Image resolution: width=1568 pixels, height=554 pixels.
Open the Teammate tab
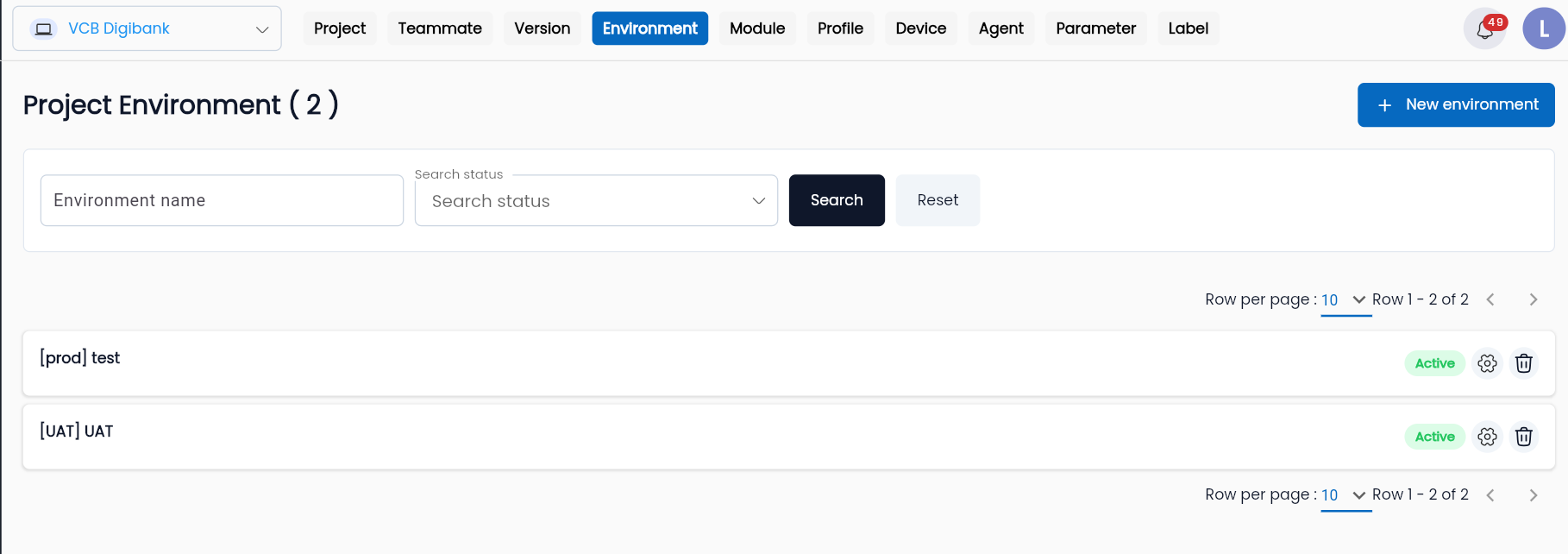tap(440, 28)
